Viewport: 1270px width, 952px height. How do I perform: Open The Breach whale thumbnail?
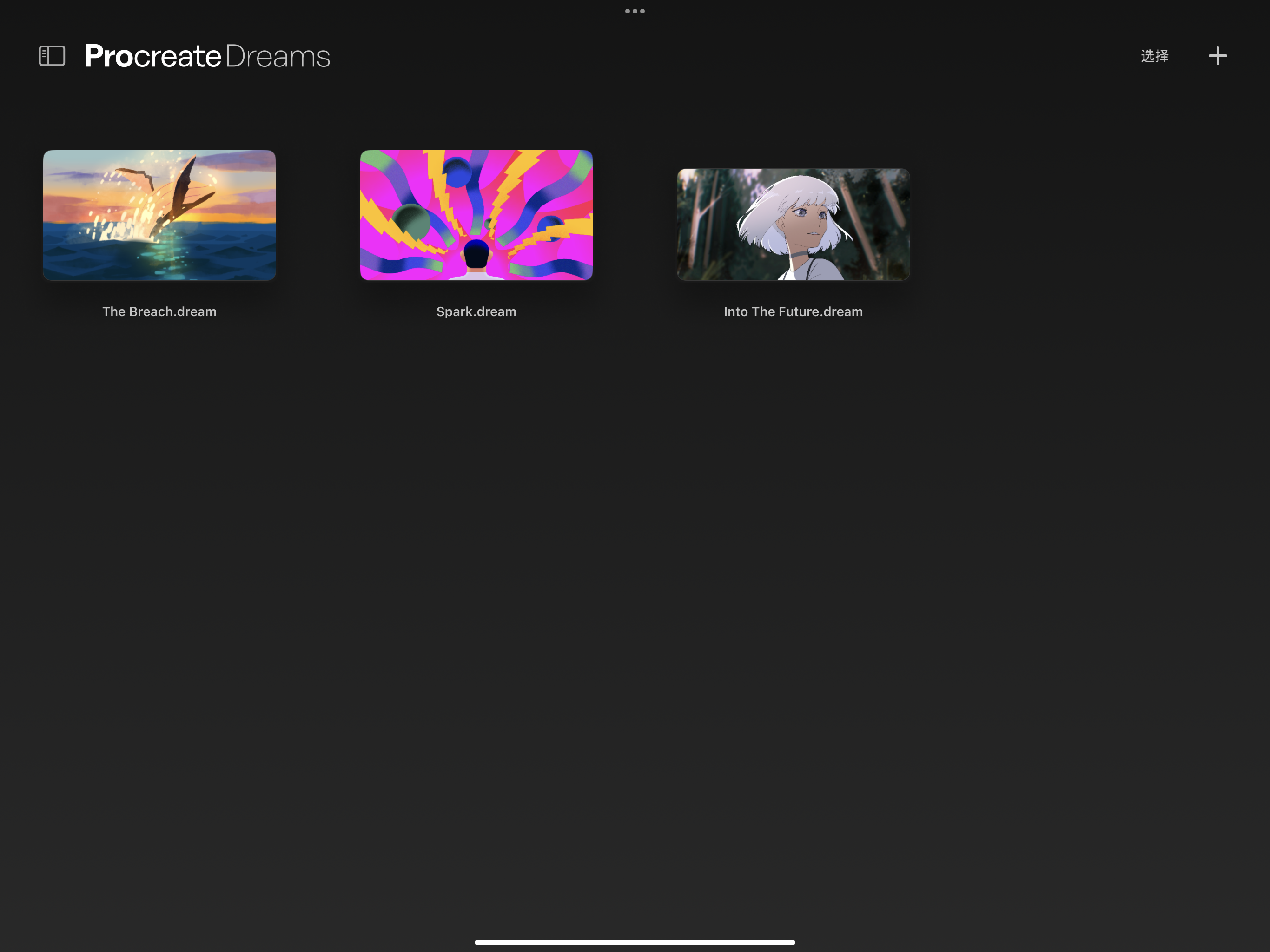pyautogui.click(x=159, y=215)
